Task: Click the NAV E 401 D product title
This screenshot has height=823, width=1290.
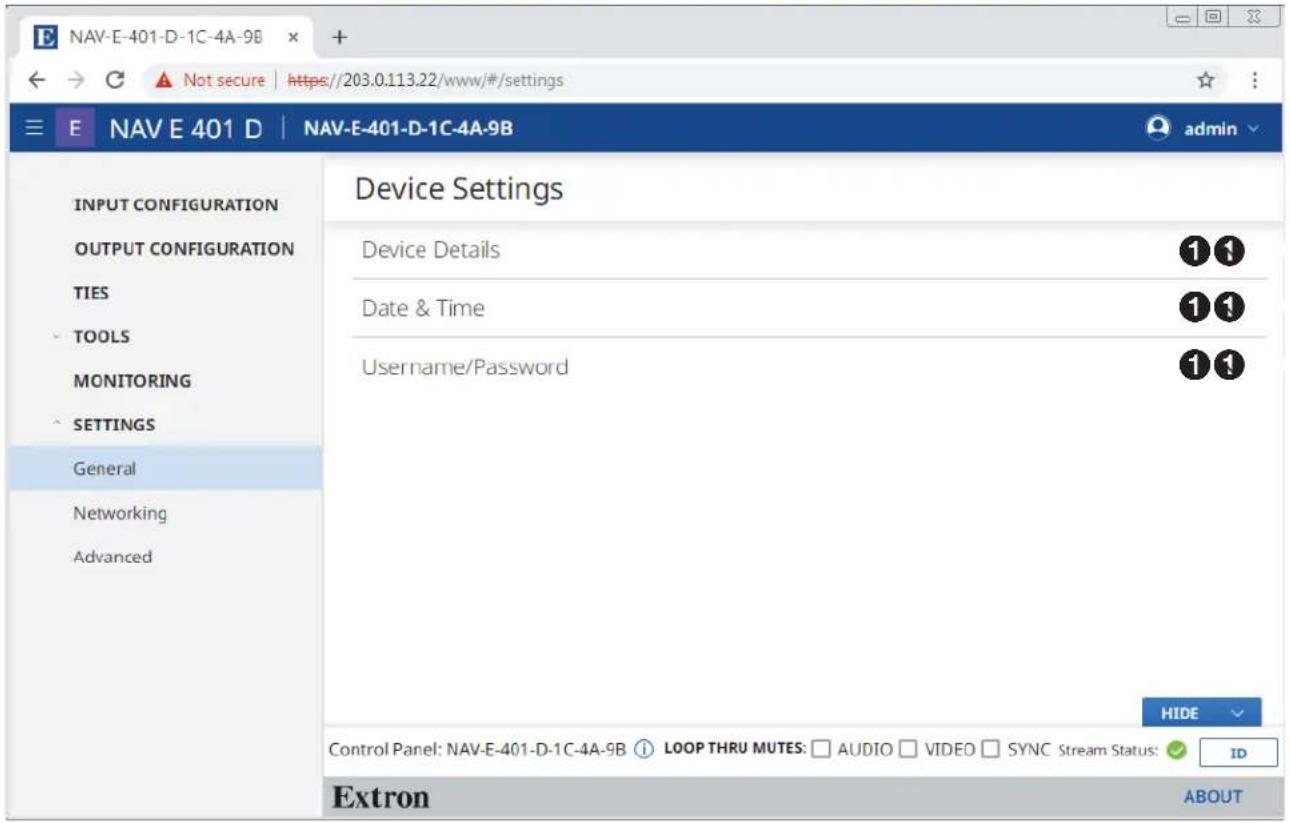Action: (x=187, y=129)
